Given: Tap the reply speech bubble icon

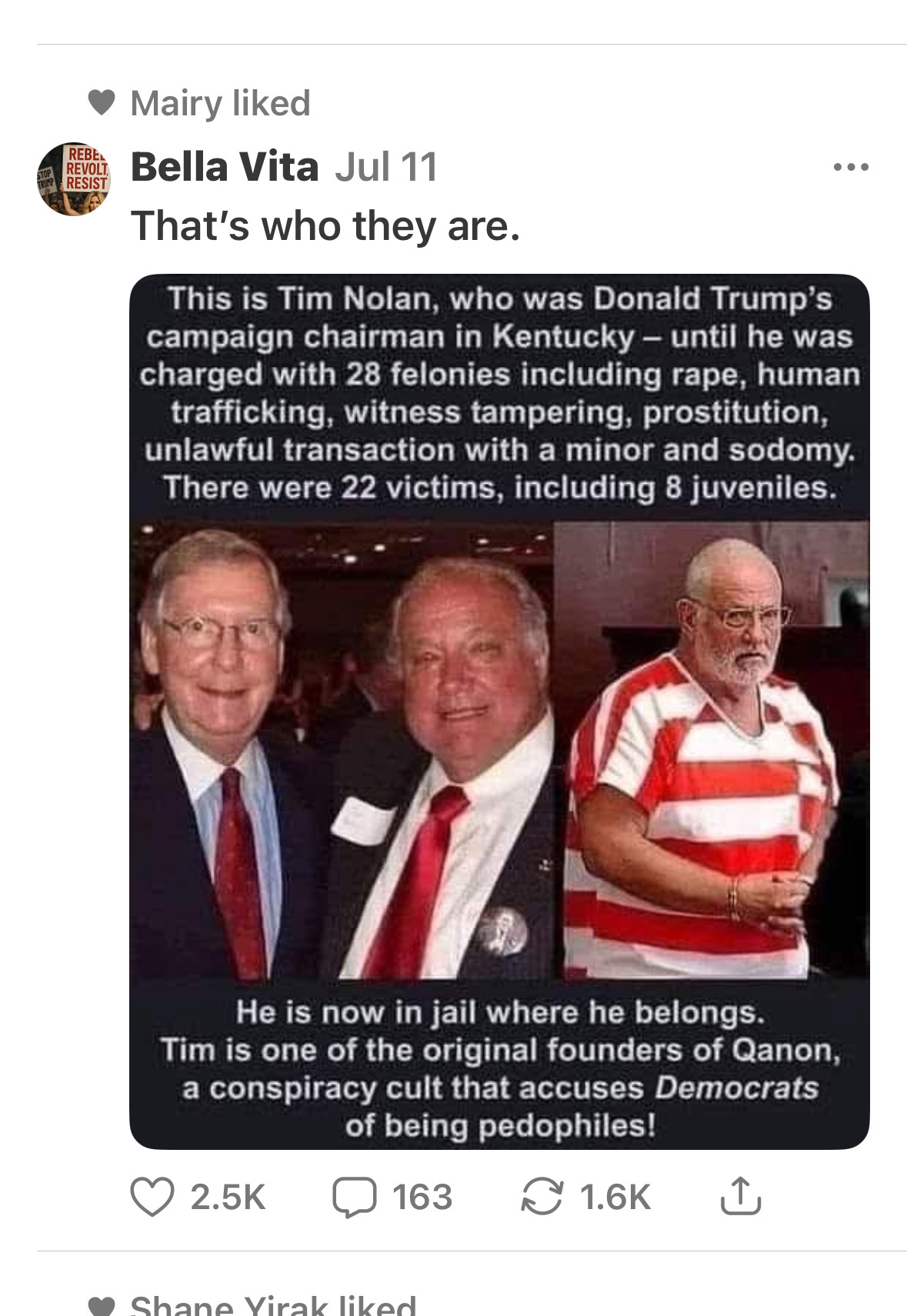Looking at the screenshot, I should click(x=354, y=1198).
